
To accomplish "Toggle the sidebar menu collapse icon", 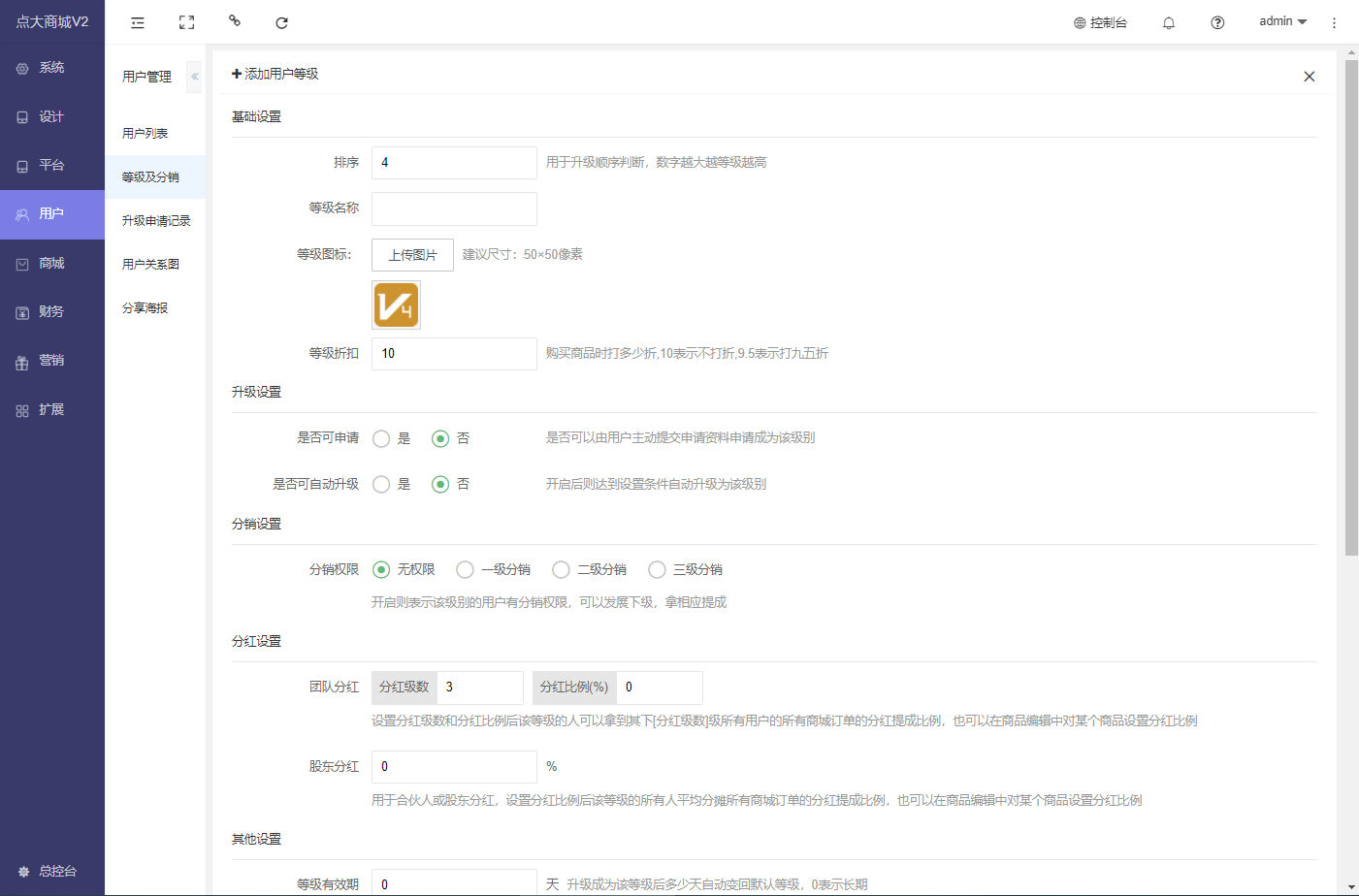I will pyautogui.click(x=138, y=22).
